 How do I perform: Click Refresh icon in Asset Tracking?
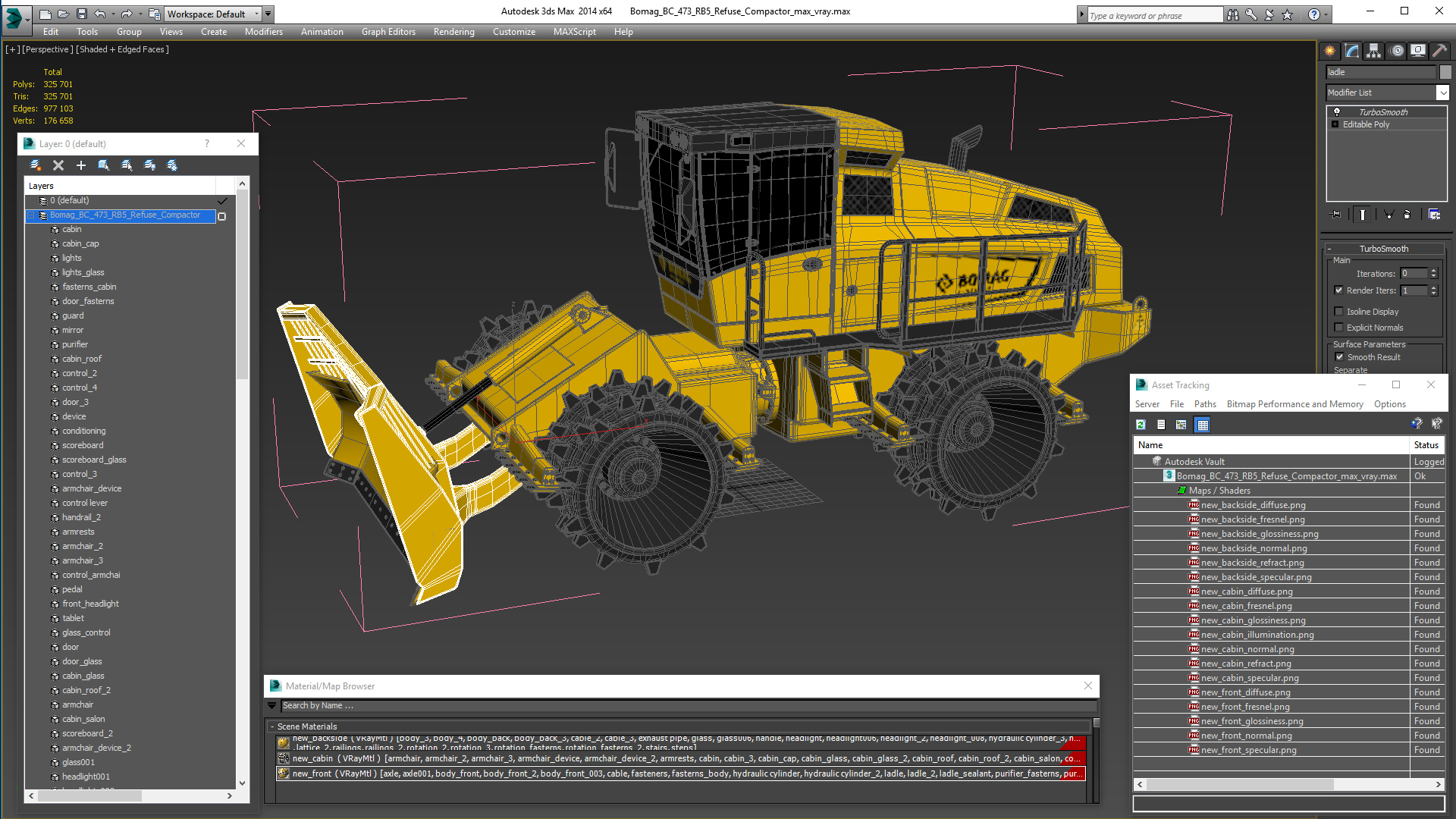pos(1141,425)
